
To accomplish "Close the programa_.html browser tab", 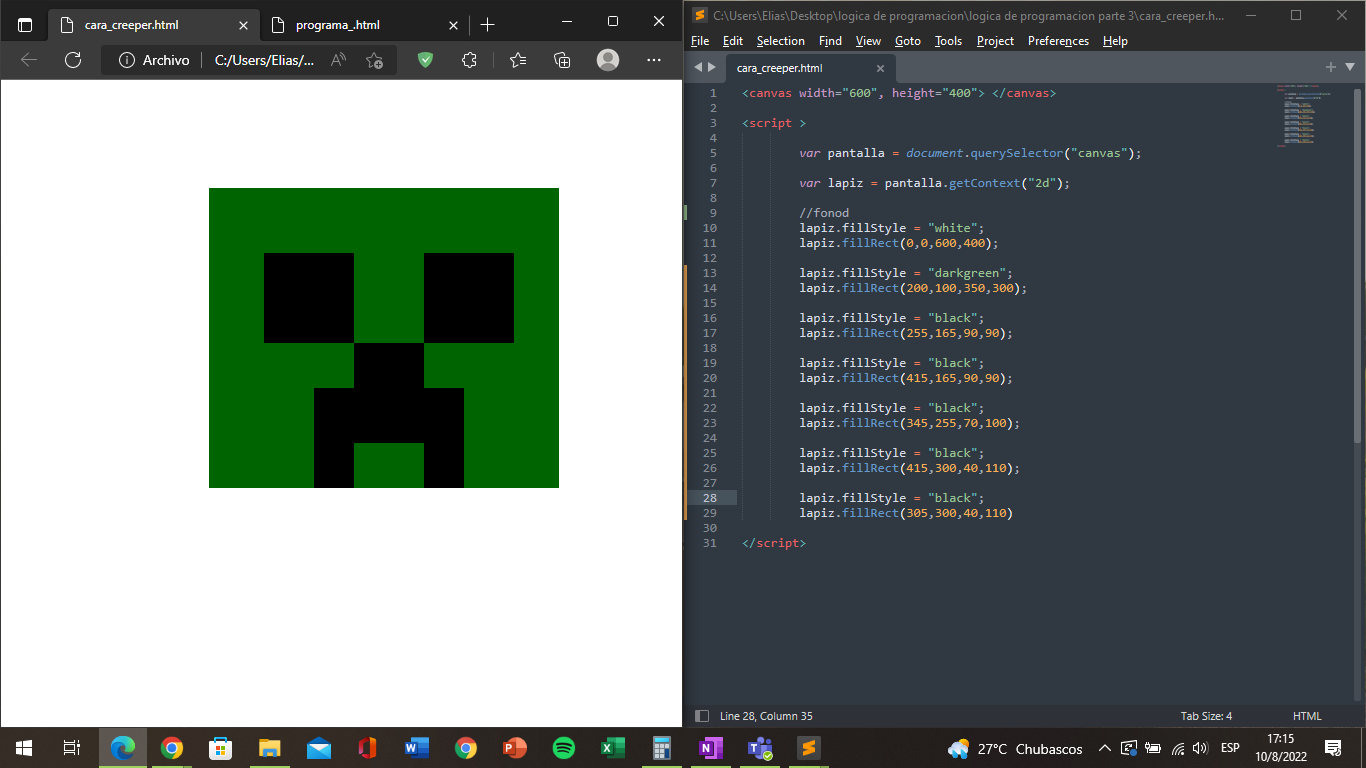I will click(453, 25).
